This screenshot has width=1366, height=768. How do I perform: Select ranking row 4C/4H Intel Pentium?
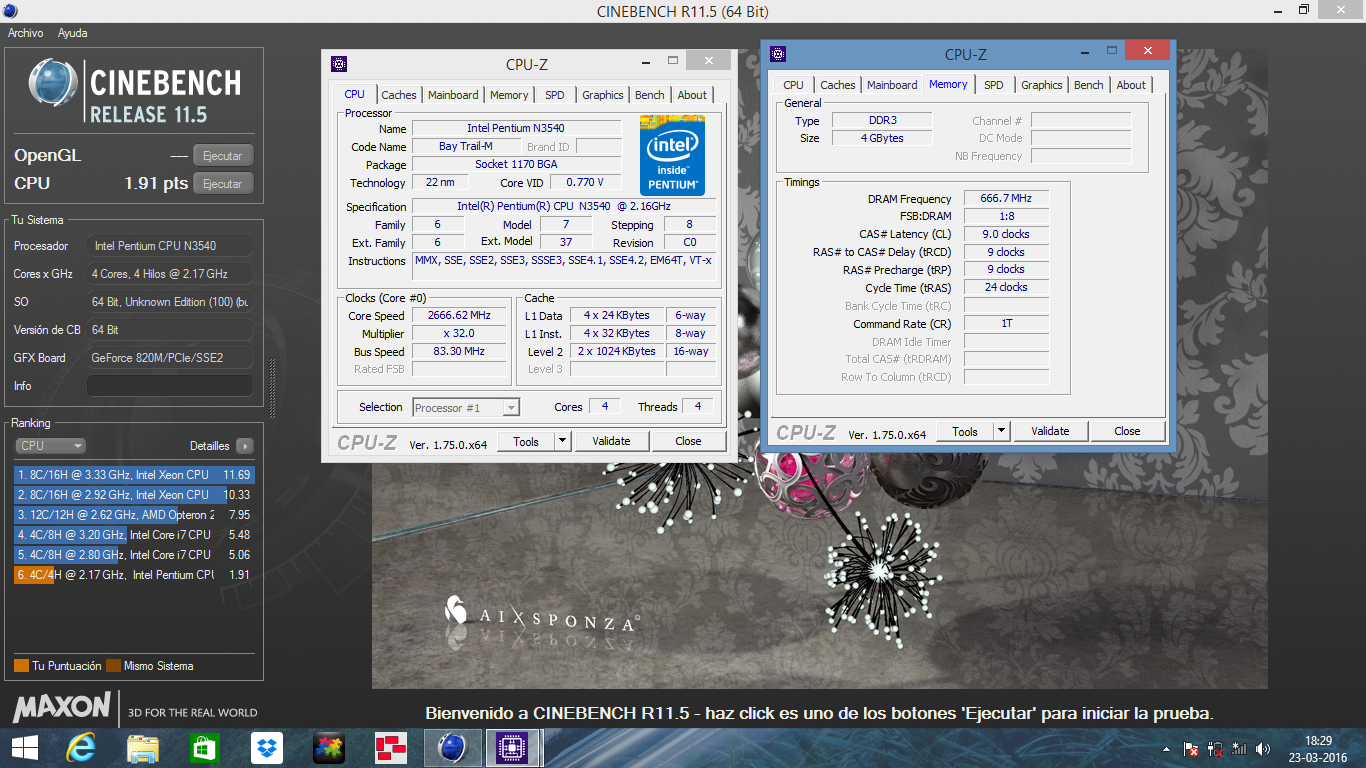point(134,575)
